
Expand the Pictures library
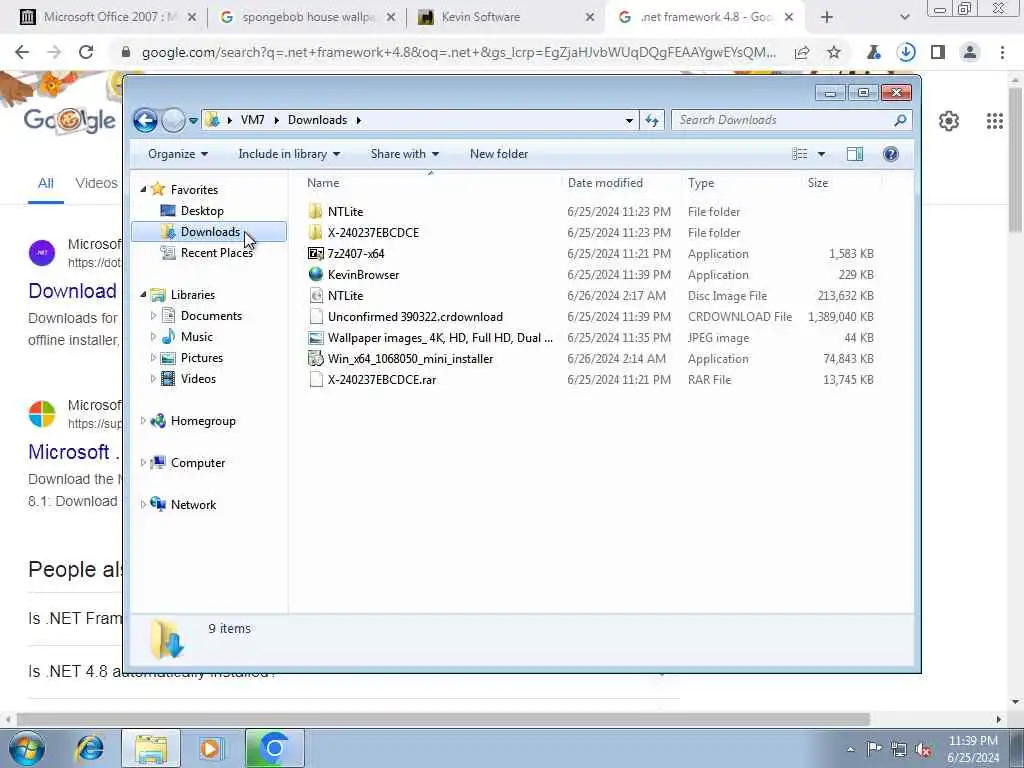pos(153,358)
